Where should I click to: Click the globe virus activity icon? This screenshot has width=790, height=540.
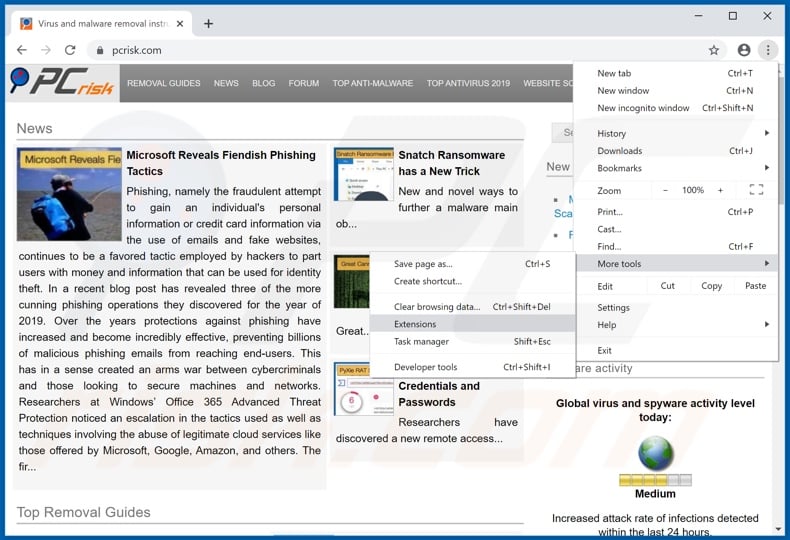(x=655, y=453)
